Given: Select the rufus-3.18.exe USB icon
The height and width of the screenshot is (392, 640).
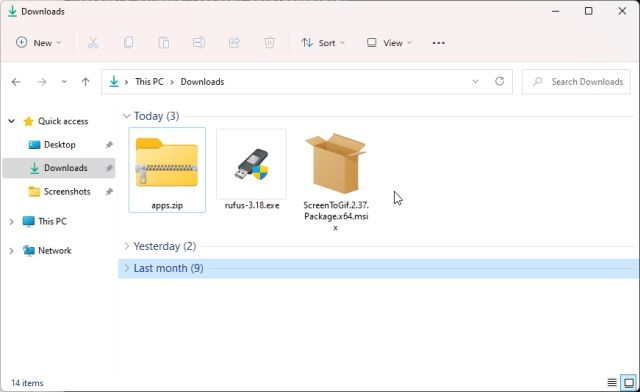Looking at the screenshot, I should coord(251,164).
